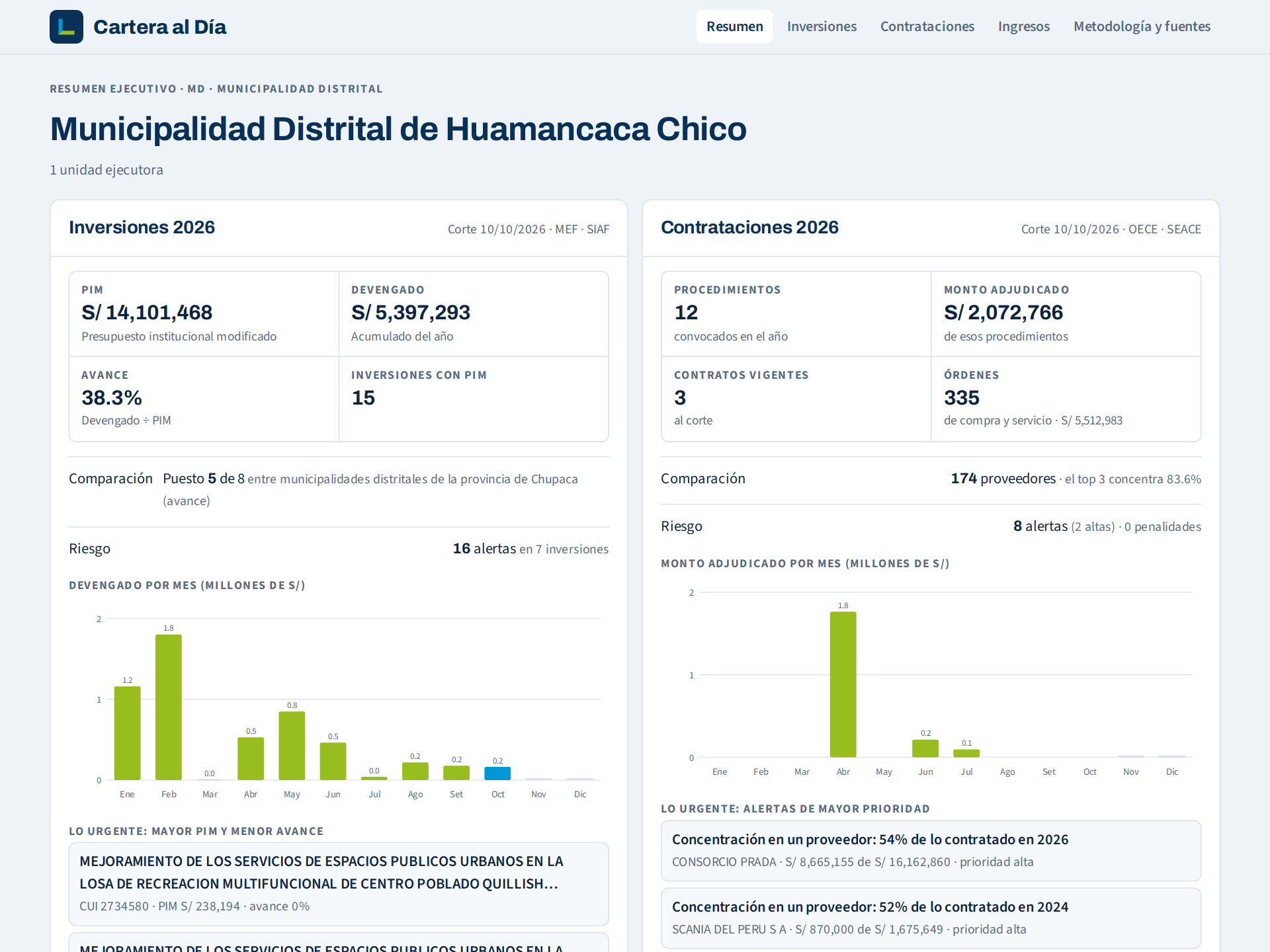The image size is (1270, 952).
Task: Open Metodología y fuentes page
Action: point(1142,26)
